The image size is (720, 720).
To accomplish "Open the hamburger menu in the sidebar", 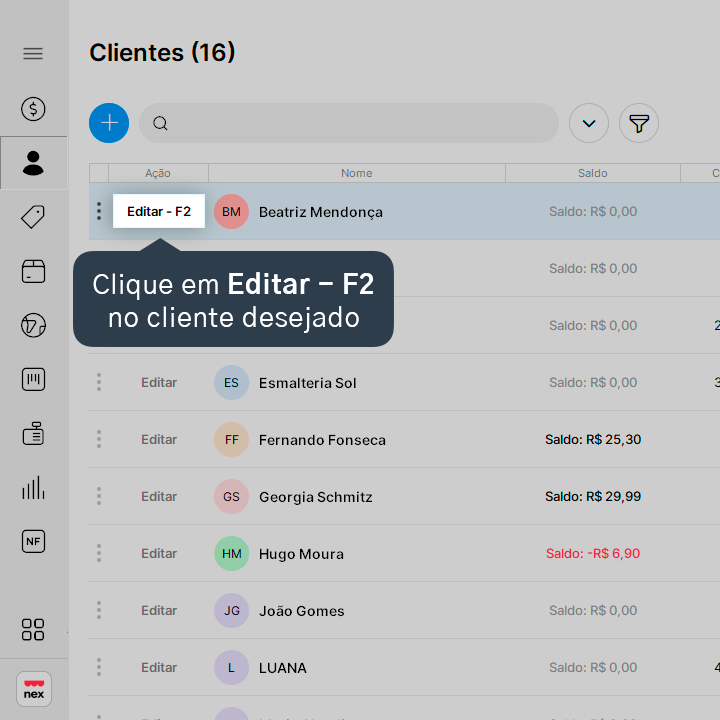I will click(33, 54).
